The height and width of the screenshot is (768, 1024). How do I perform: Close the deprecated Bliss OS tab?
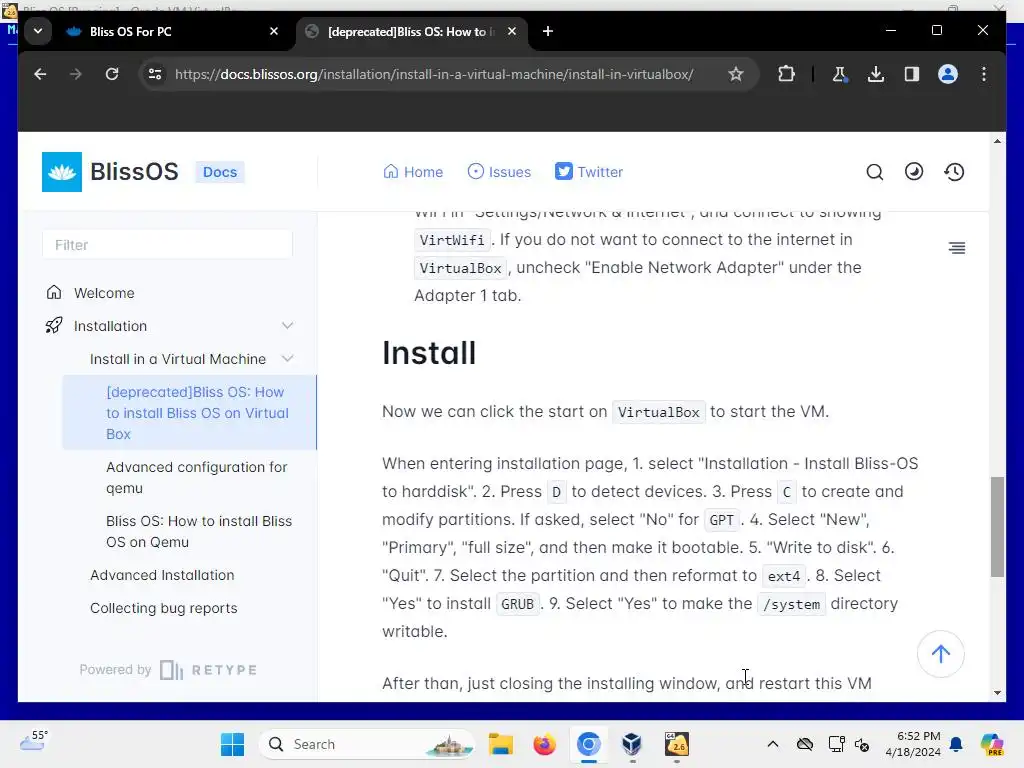click(512, 31)
